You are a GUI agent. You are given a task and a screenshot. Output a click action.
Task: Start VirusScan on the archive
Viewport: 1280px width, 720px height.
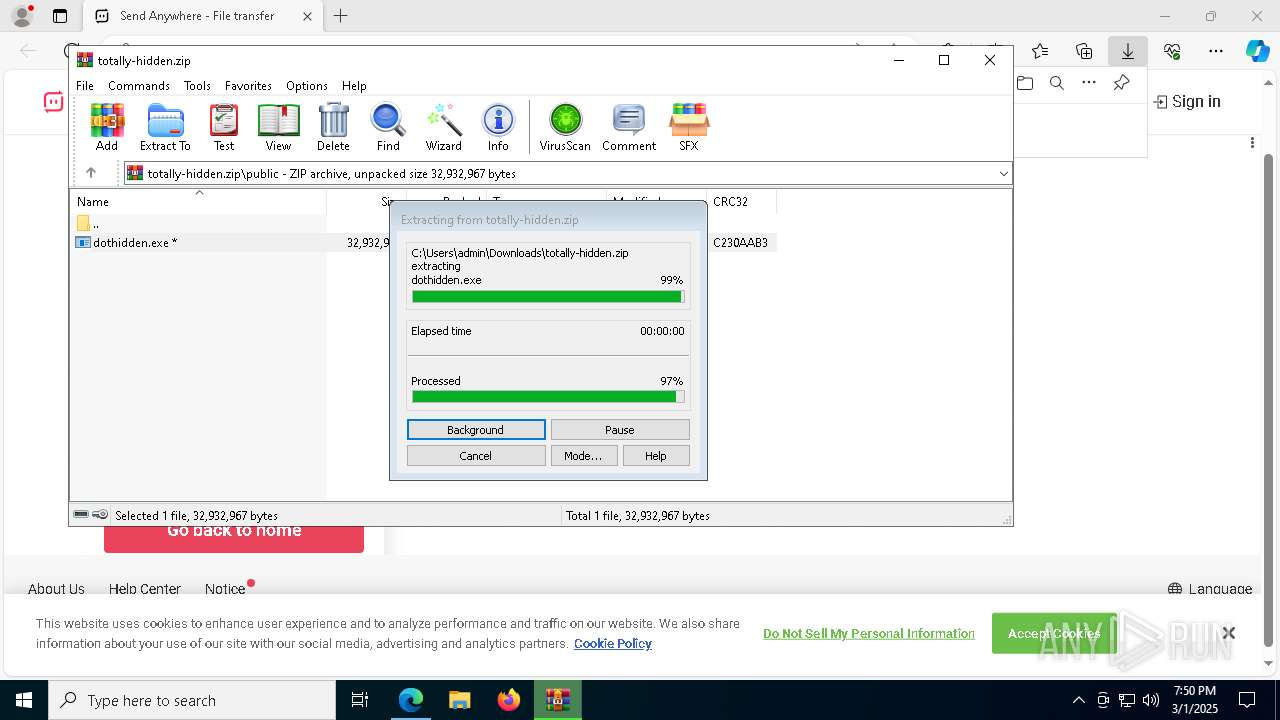(565, 127)
